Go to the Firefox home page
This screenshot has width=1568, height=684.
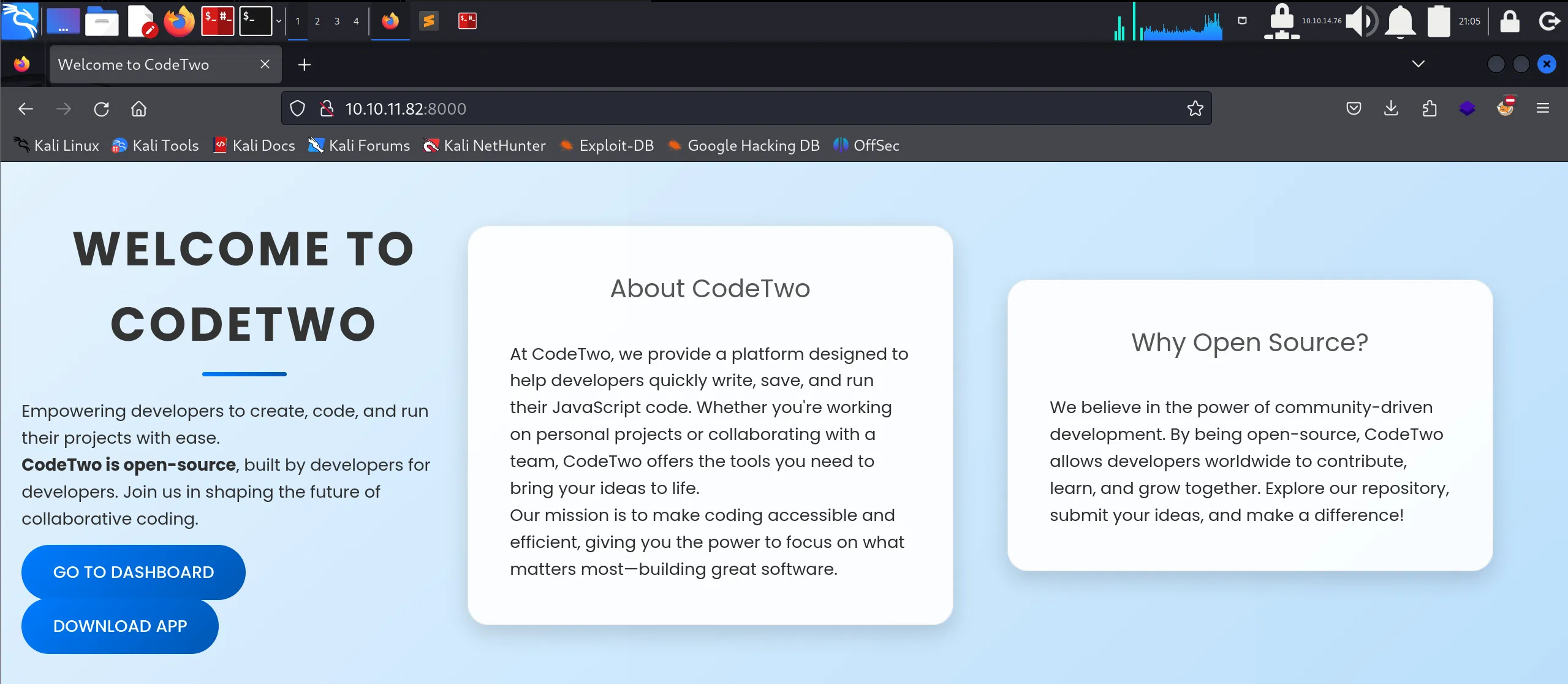click(x=139, y=109)
